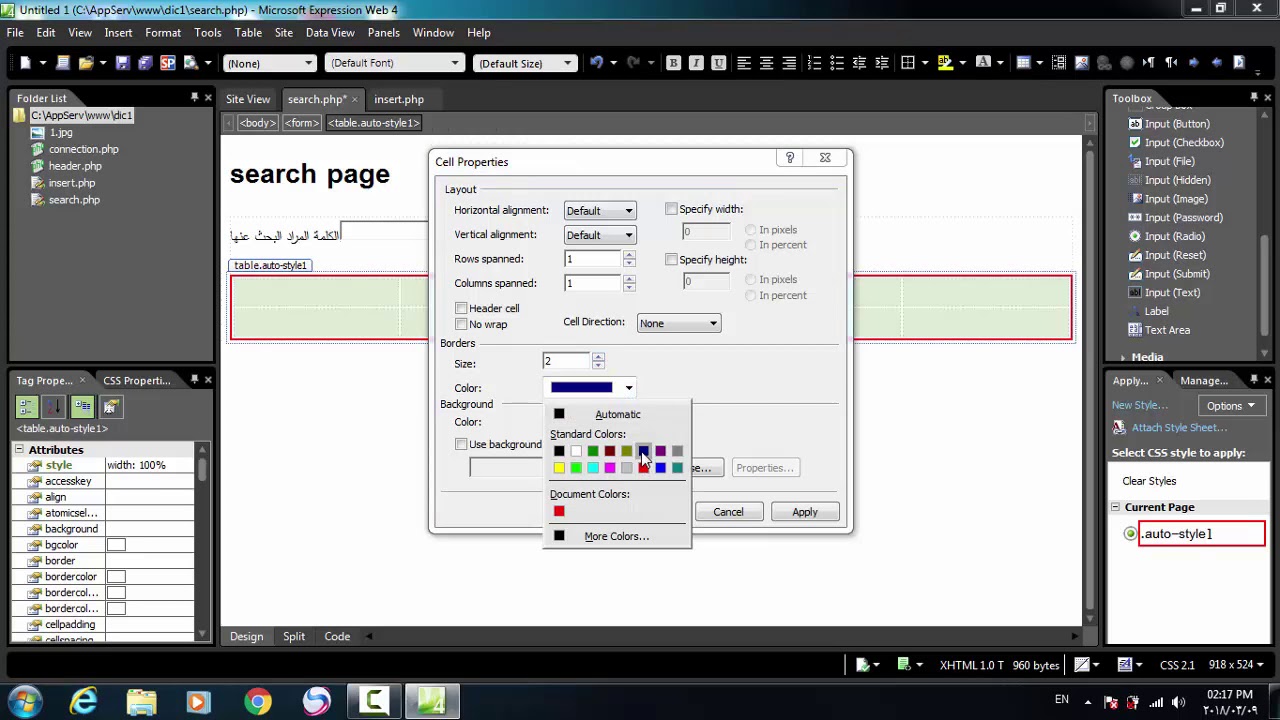Click the SuperPreview toolbar icon
Screen dimensions: 1280x720
[x=168, y=63]
